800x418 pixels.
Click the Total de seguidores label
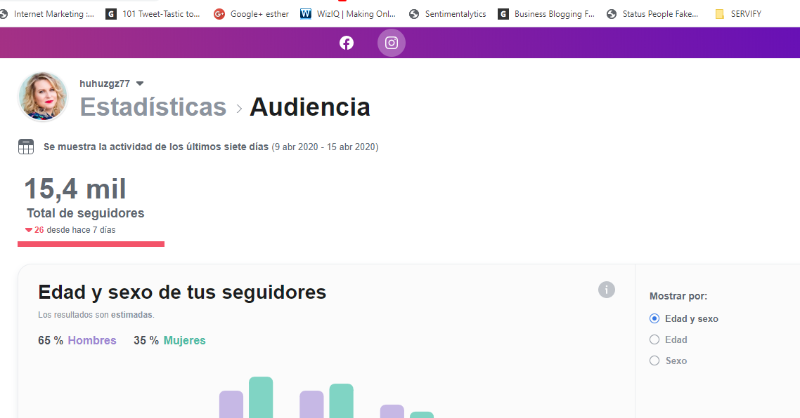pos(85,213)
